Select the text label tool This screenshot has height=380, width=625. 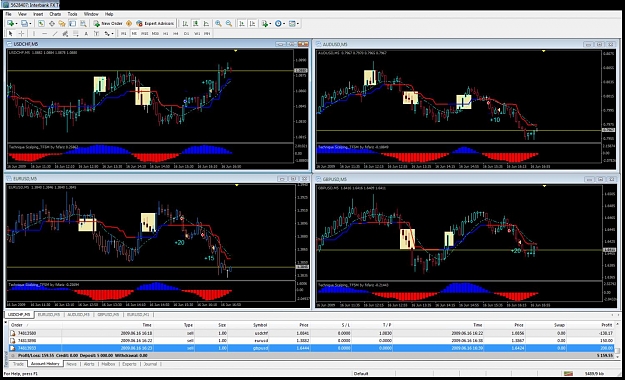(96, 34)
